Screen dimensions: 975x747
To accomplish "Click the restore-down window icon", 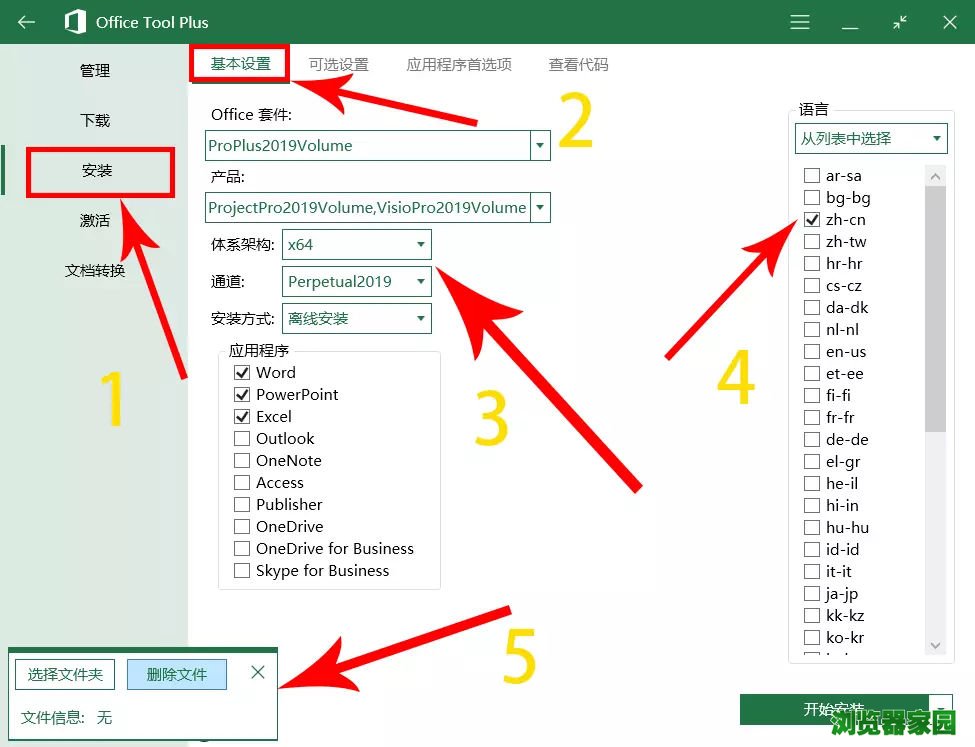I will tap(900, 22).
